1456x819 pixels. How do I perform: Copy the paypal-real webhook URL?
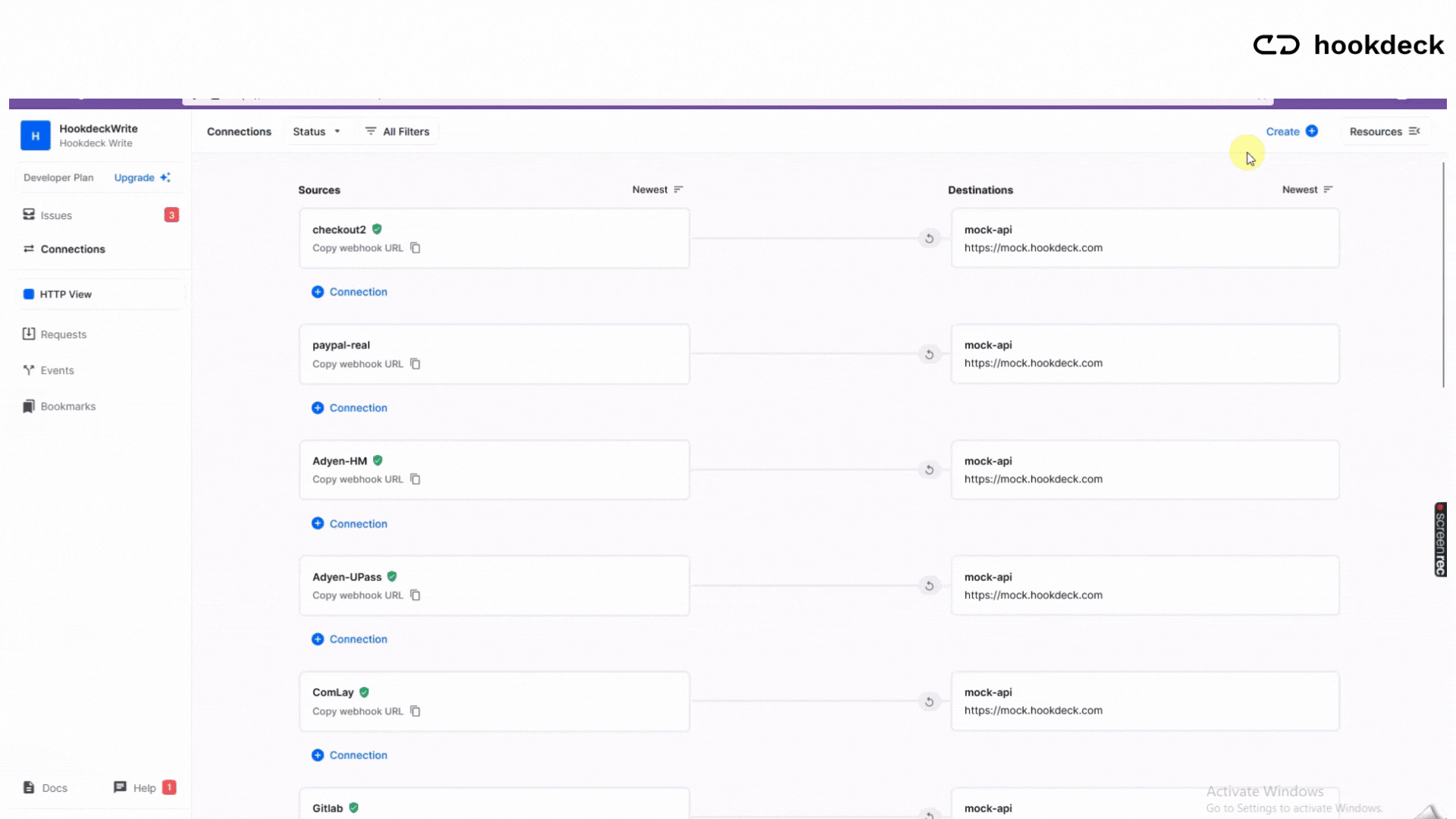(x=415, y=364)
